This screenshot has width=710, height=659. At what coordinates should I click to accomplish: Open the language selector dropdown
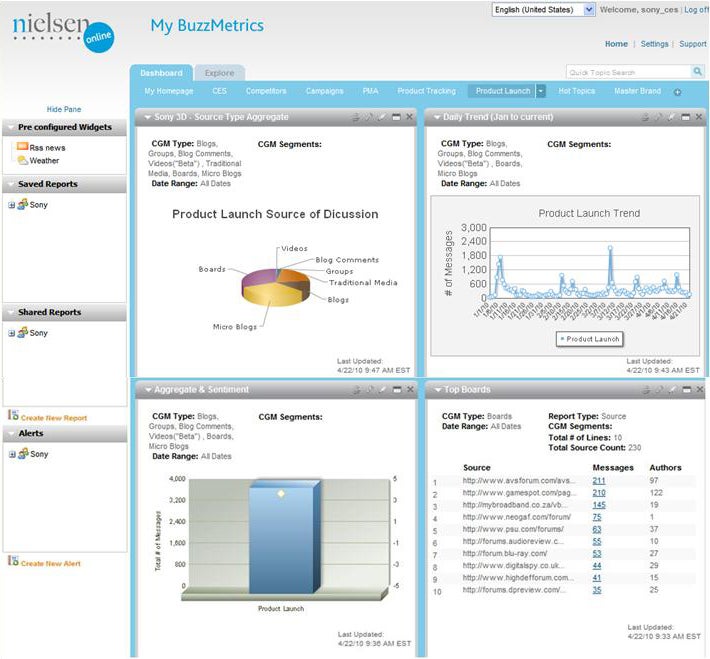(x=588, y=9)
